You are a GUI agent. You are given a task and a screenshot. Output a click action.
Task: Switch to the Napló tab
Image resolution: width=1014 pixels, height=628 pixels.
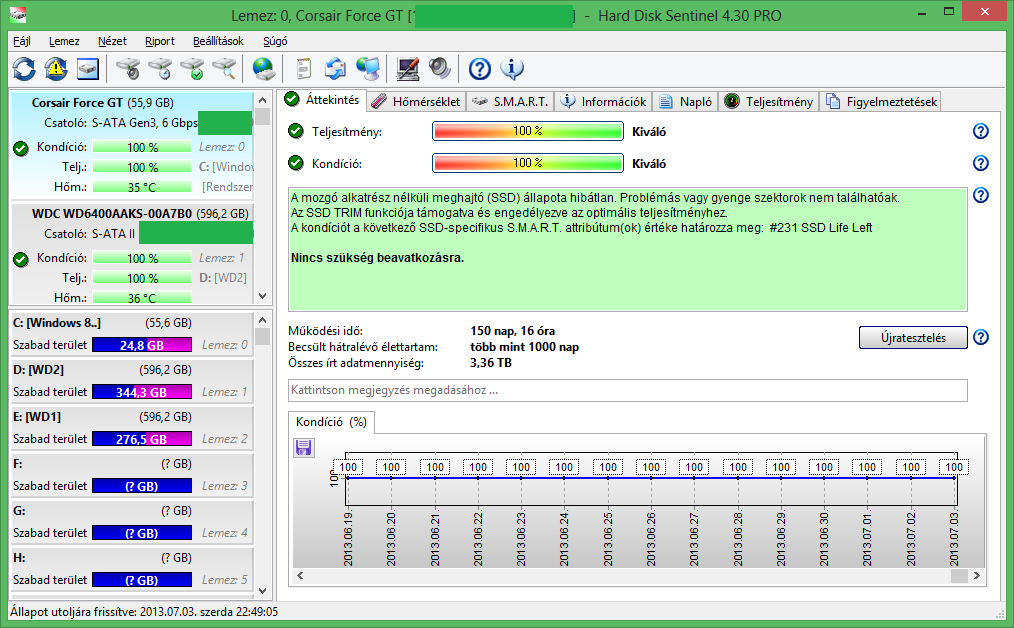coord(685,102)
